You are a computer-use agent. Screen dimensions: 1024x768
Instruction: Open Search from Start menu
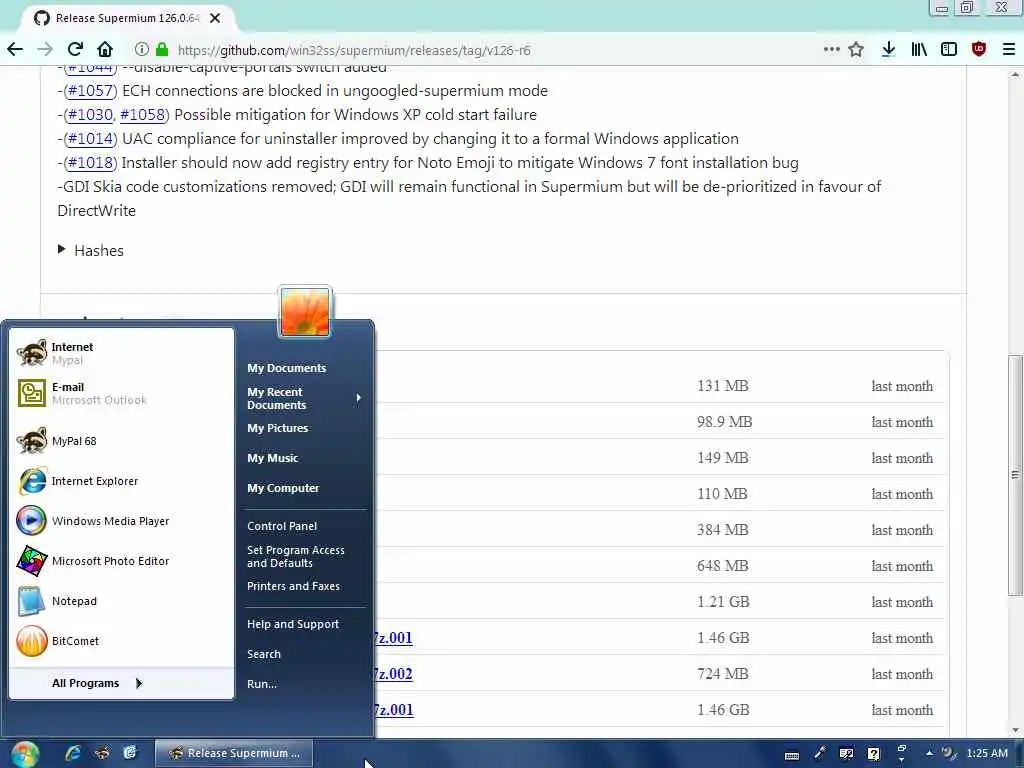click(263, 654)
